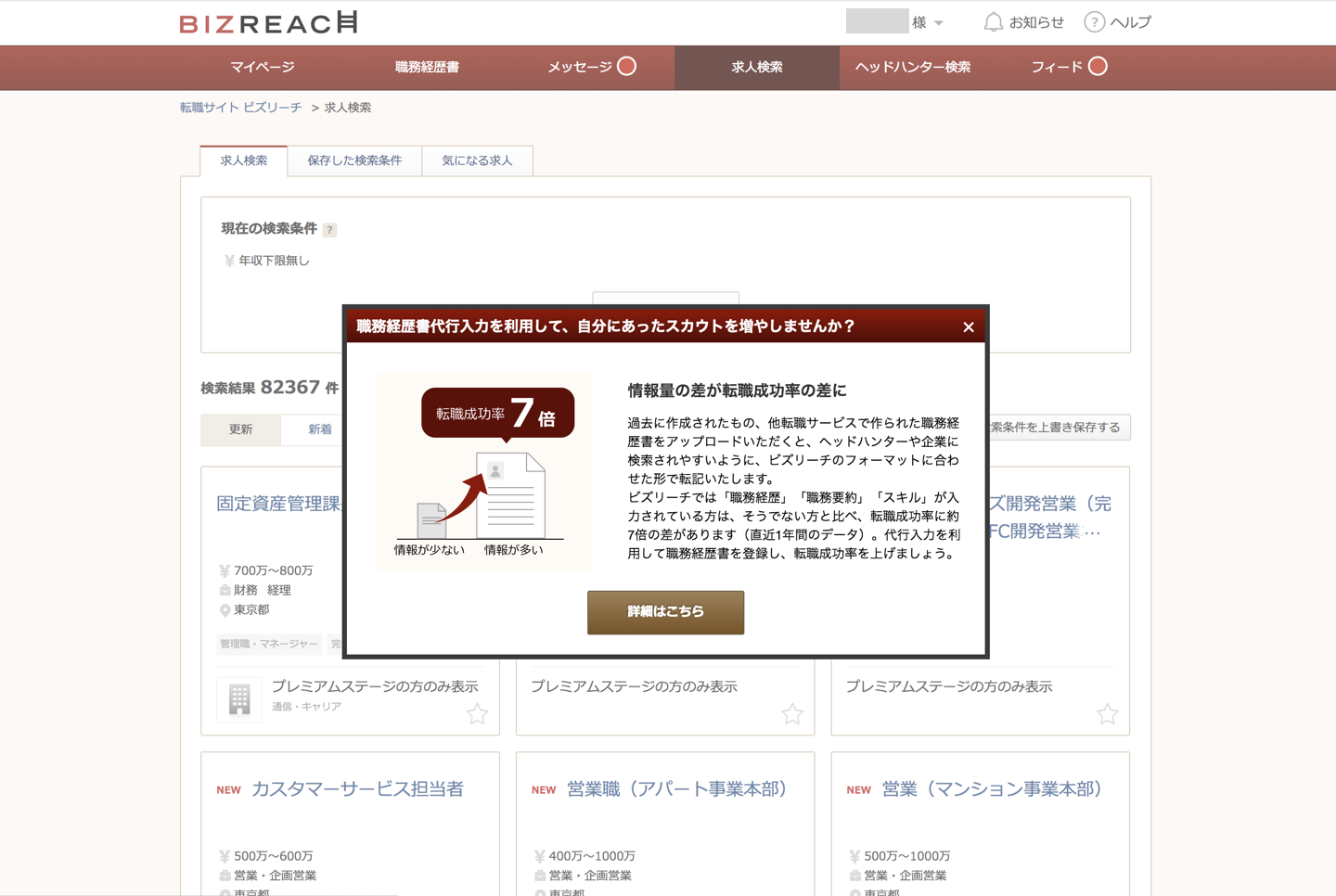This screenshot has height=896, width=1336.
Task: Click the 700万〜800万 salary text
Action: pos(274,570)
